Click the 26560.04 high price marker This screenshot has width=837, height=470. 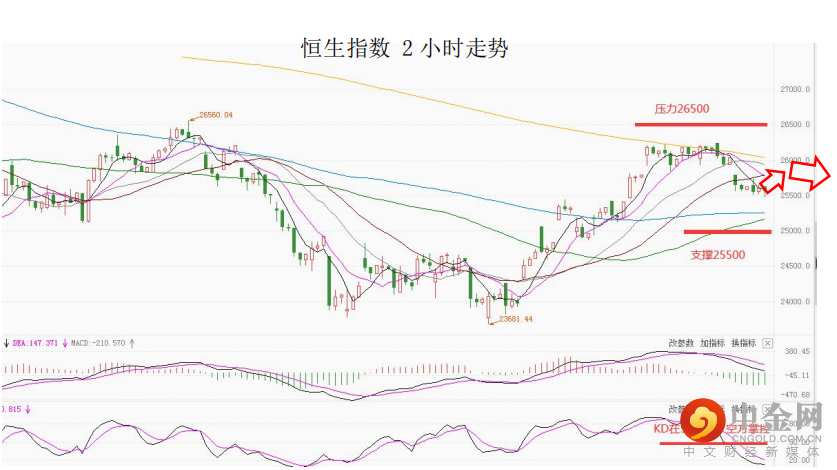point(215,115)
